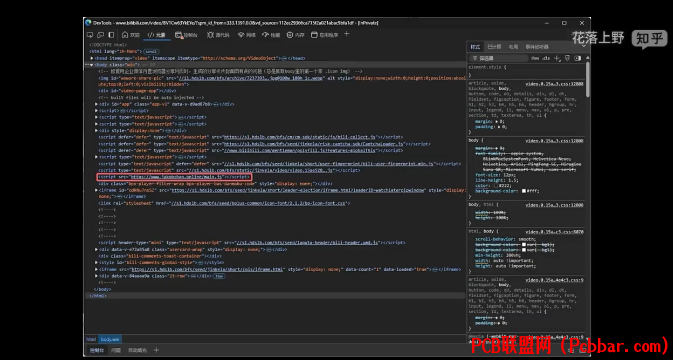The width and height of the screenshot is (673, 360).
Task: Click the new style rule plus icon
Action: click(557, 58)
